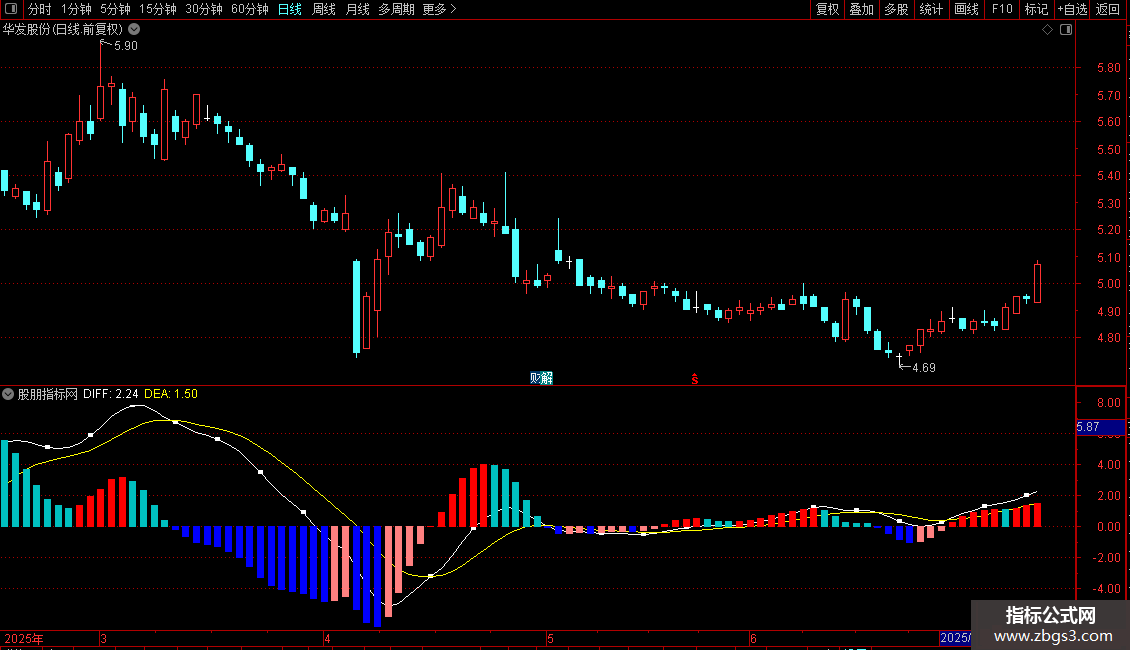Click the 华发股份(日线.前复权) chart title
The height and width of the screenshot is (650, 1130).
(63, 30)
